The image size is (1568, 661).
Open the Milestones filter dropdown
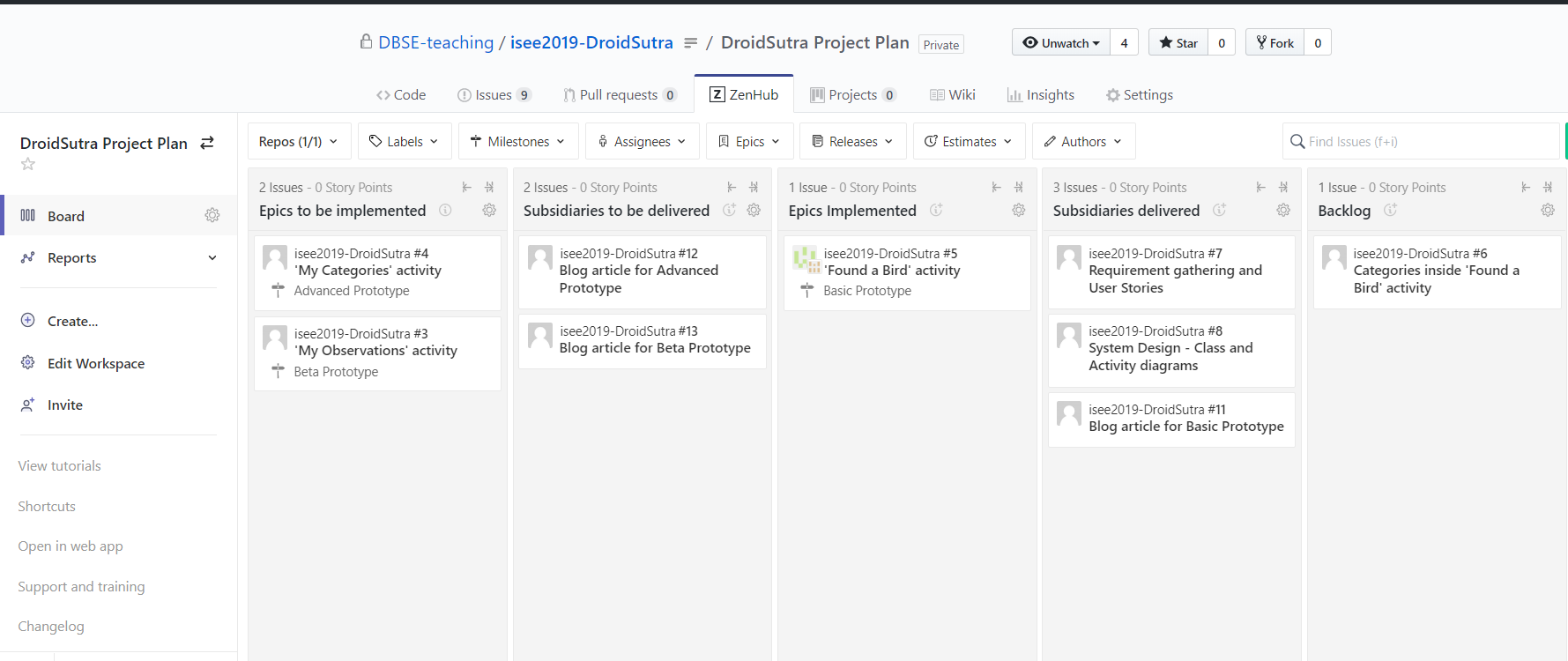518,141
